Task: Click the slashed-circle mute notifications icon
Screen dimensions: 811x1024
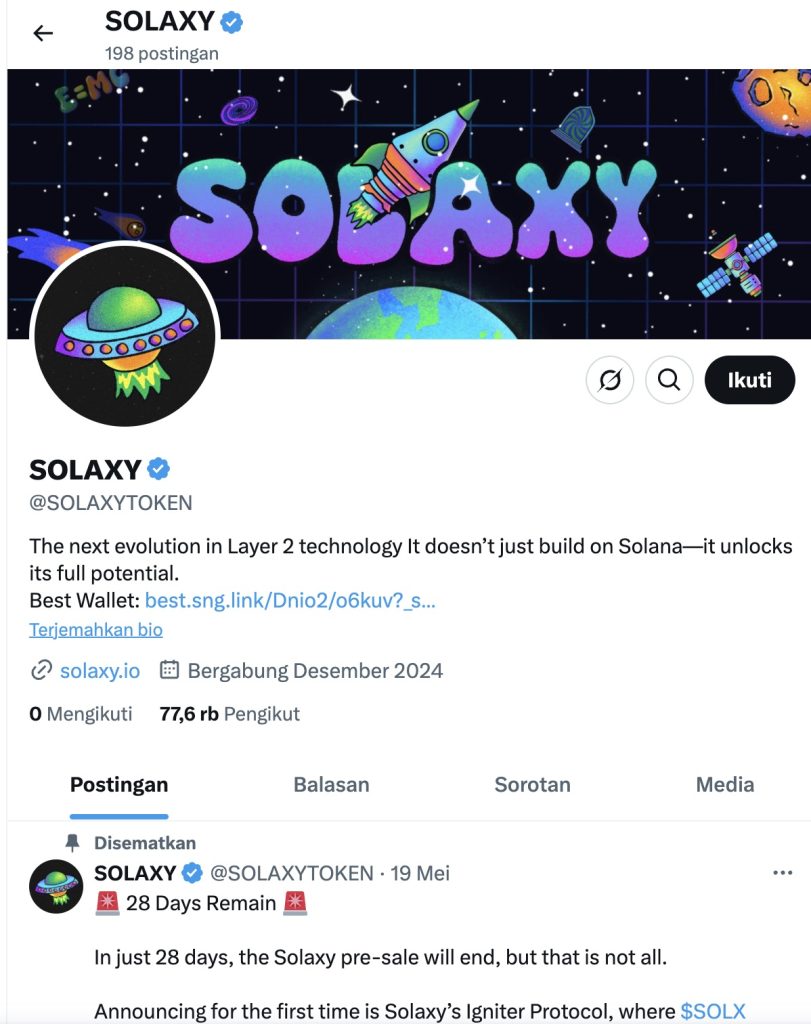Action: [610, 380]
